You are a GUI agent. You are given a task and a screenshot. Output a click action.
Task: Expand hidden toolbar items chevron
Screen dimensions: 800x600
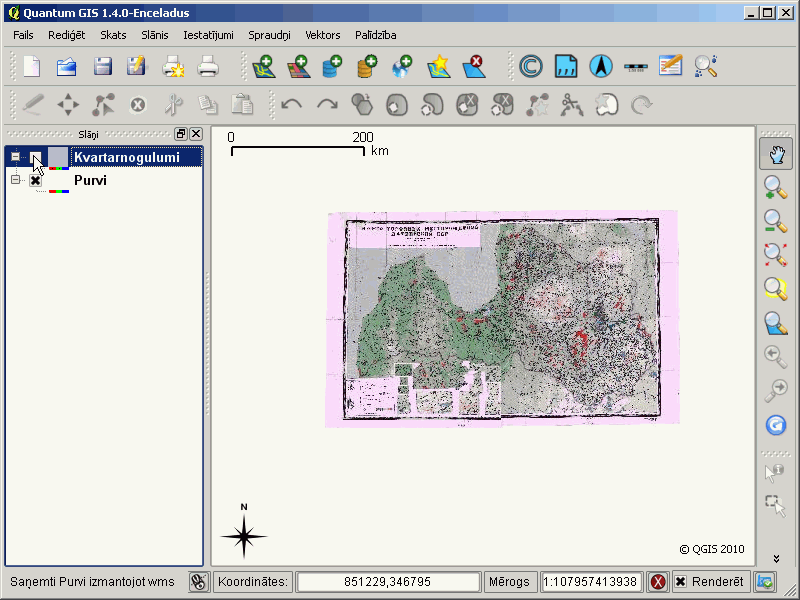click(x=776, y=558)
